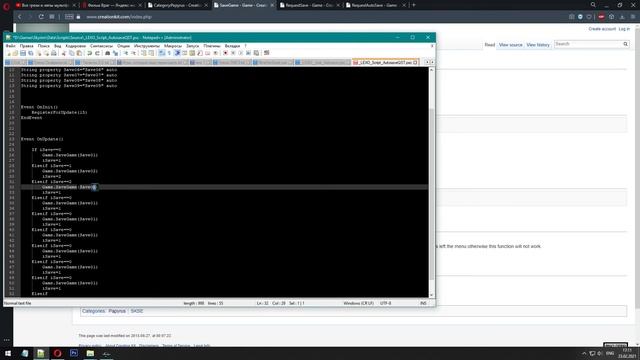Image resolution: width=640 pixels, height=360 pixels.
Task: Toggle show all characters
Action: 169,53
